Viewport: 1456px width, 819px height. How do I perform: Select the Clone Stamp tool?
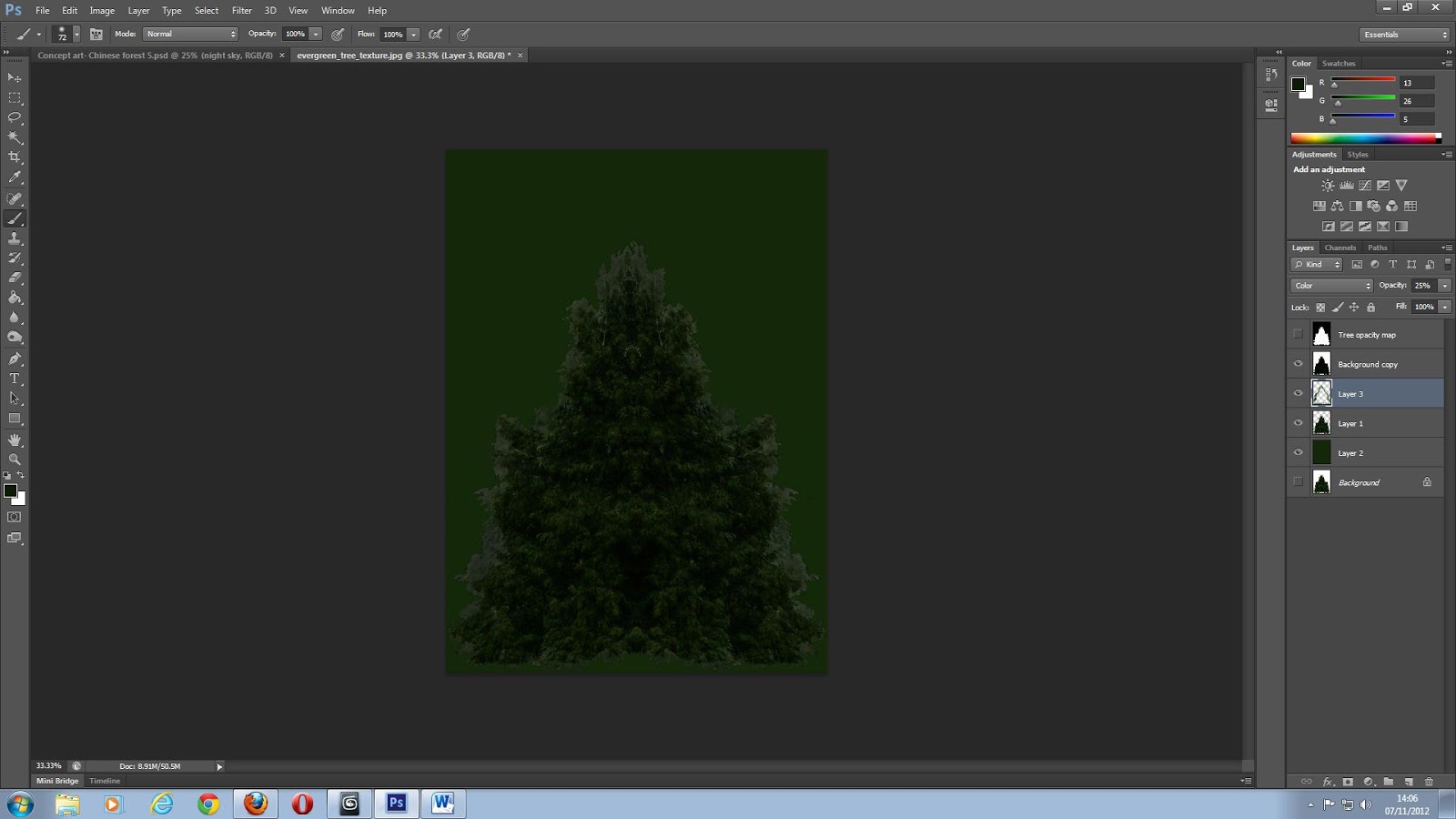point(15,238)
